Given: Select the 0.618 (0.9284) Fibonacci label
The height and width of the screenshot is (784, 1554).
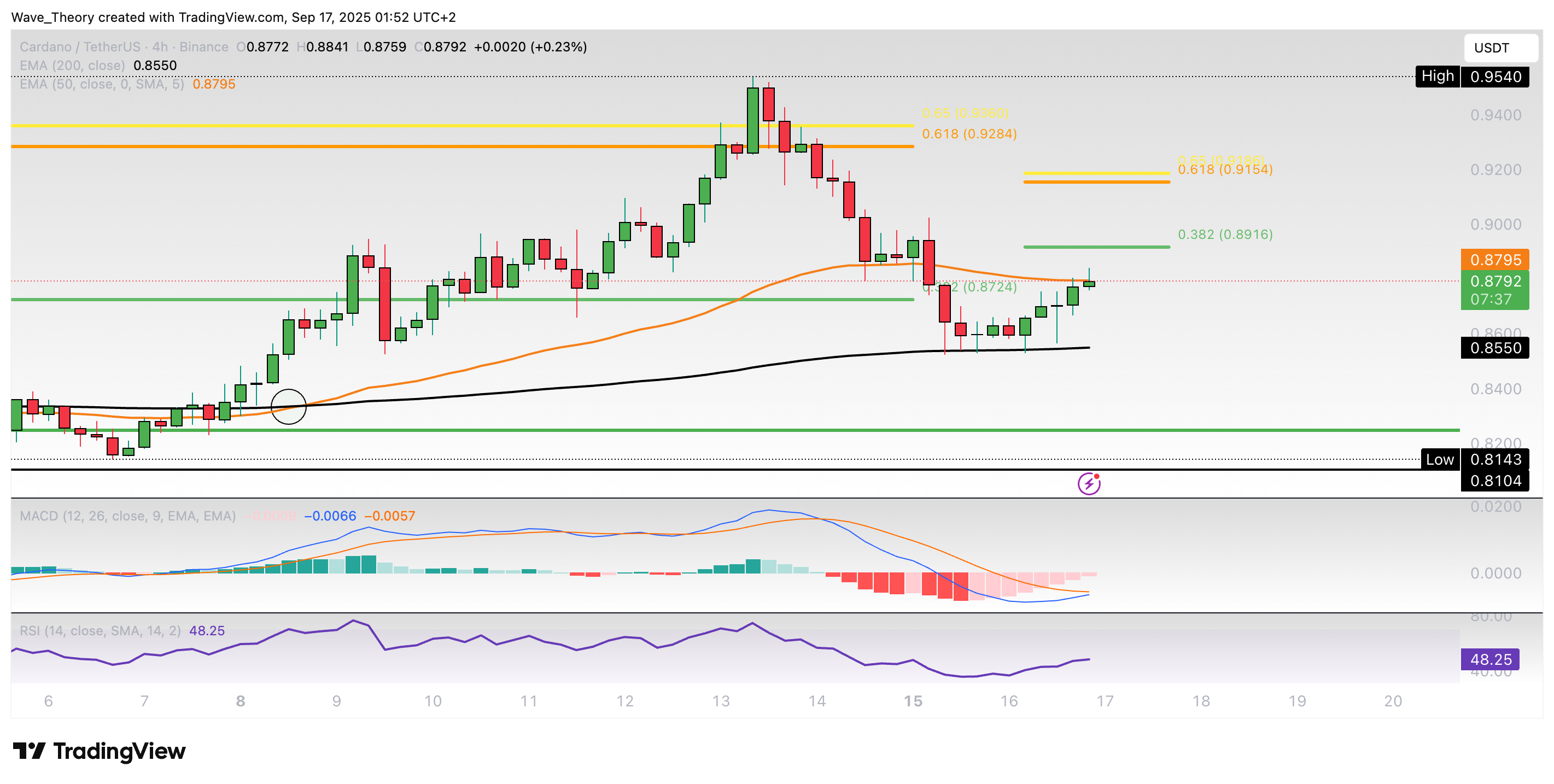Looking at the screenshot, I should coord(968,134).
